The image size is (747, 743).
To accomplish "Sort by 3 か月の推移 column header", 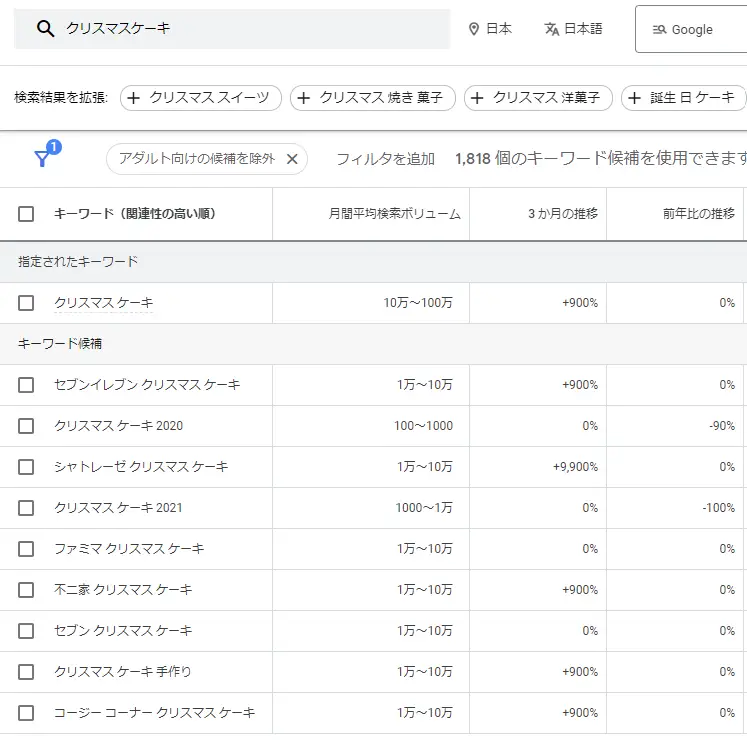I will point(563,213).
